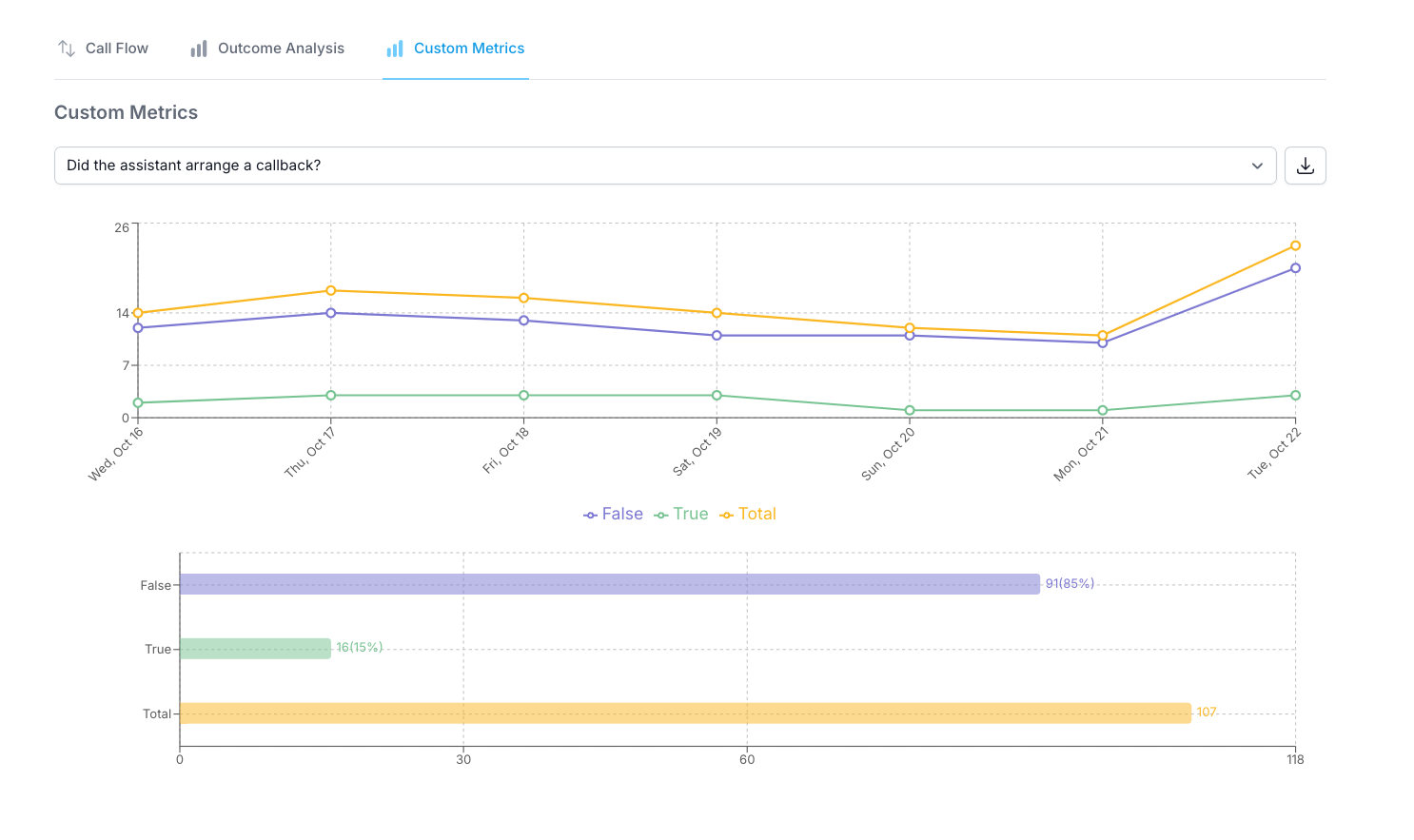The height and width of the screenshot is (840, 1414).
Task: Click the Outcome Analysis bar chart icon
Action: tap(199, 49)
